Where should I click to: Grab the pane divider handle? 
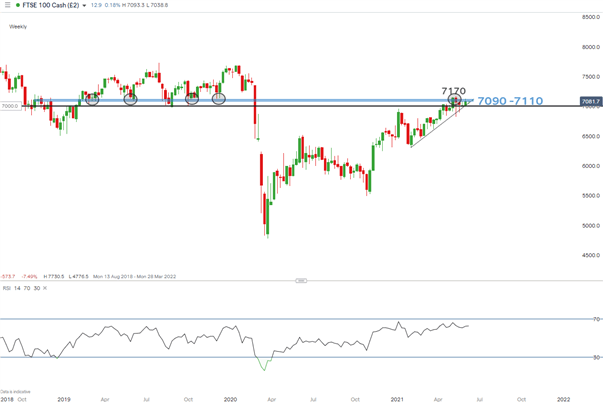click(x=301, y=281)
